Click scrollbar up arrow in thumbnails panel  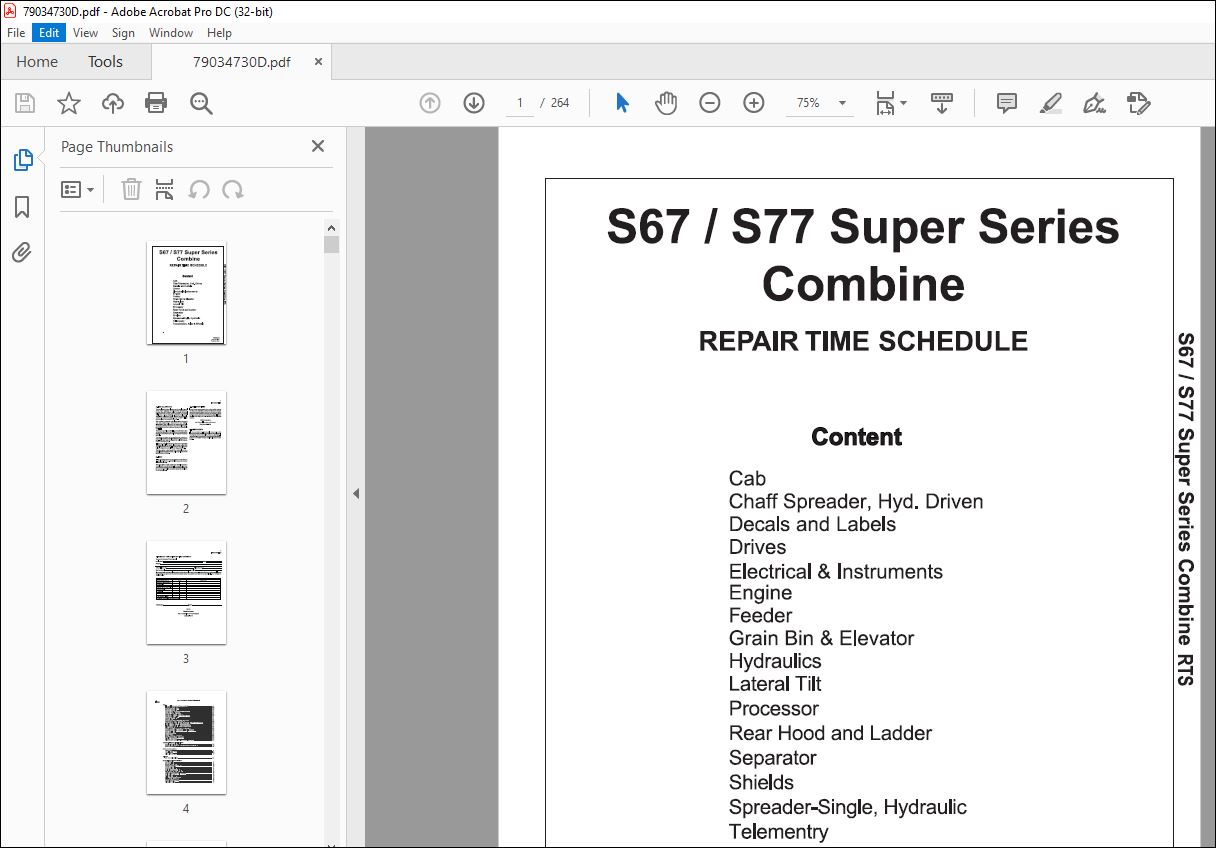(x=332, y=228)
